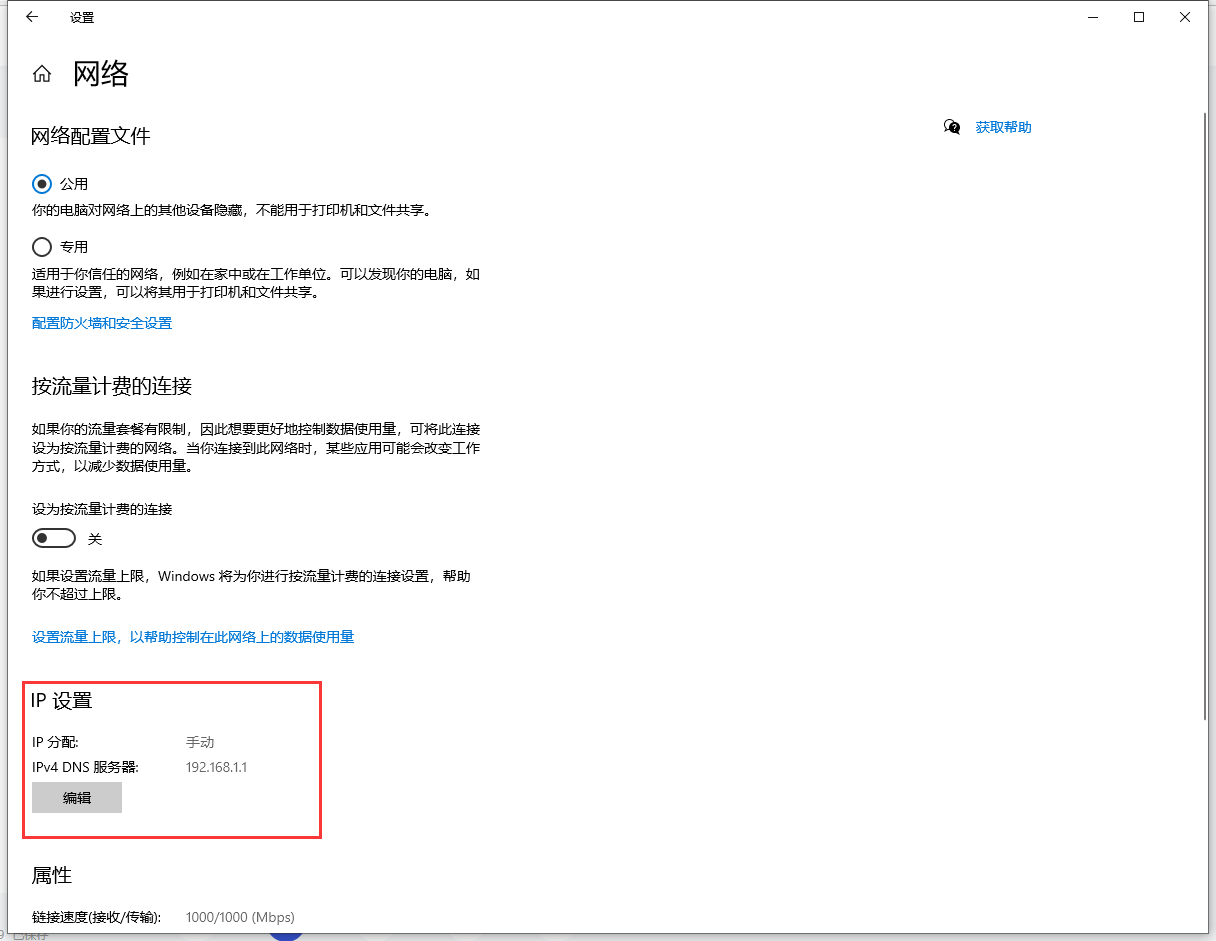The image size is (1216, 941).
Task: Click the 属性 heading
Action: pos(52,875)
